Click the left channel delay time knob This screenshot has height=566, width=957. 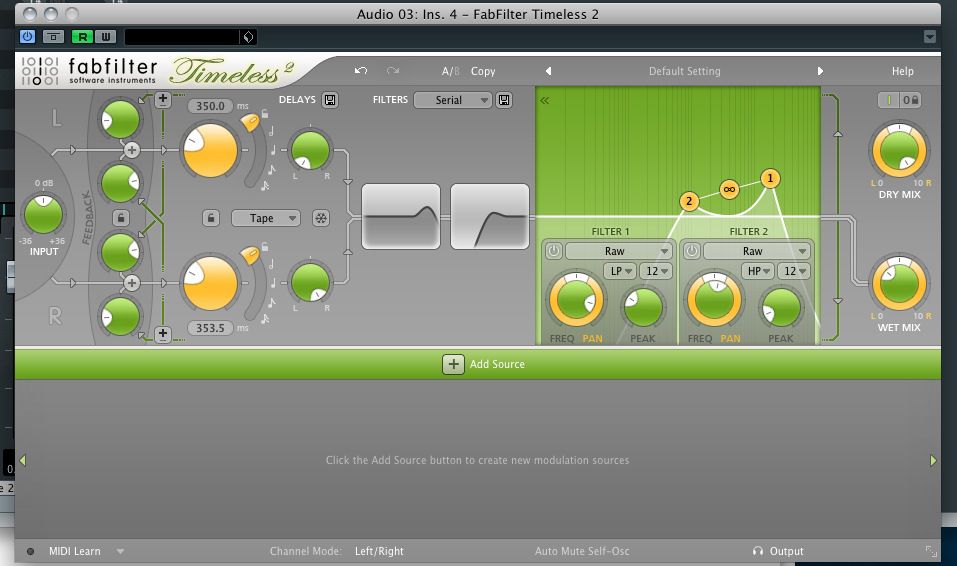tap(210, 150)
